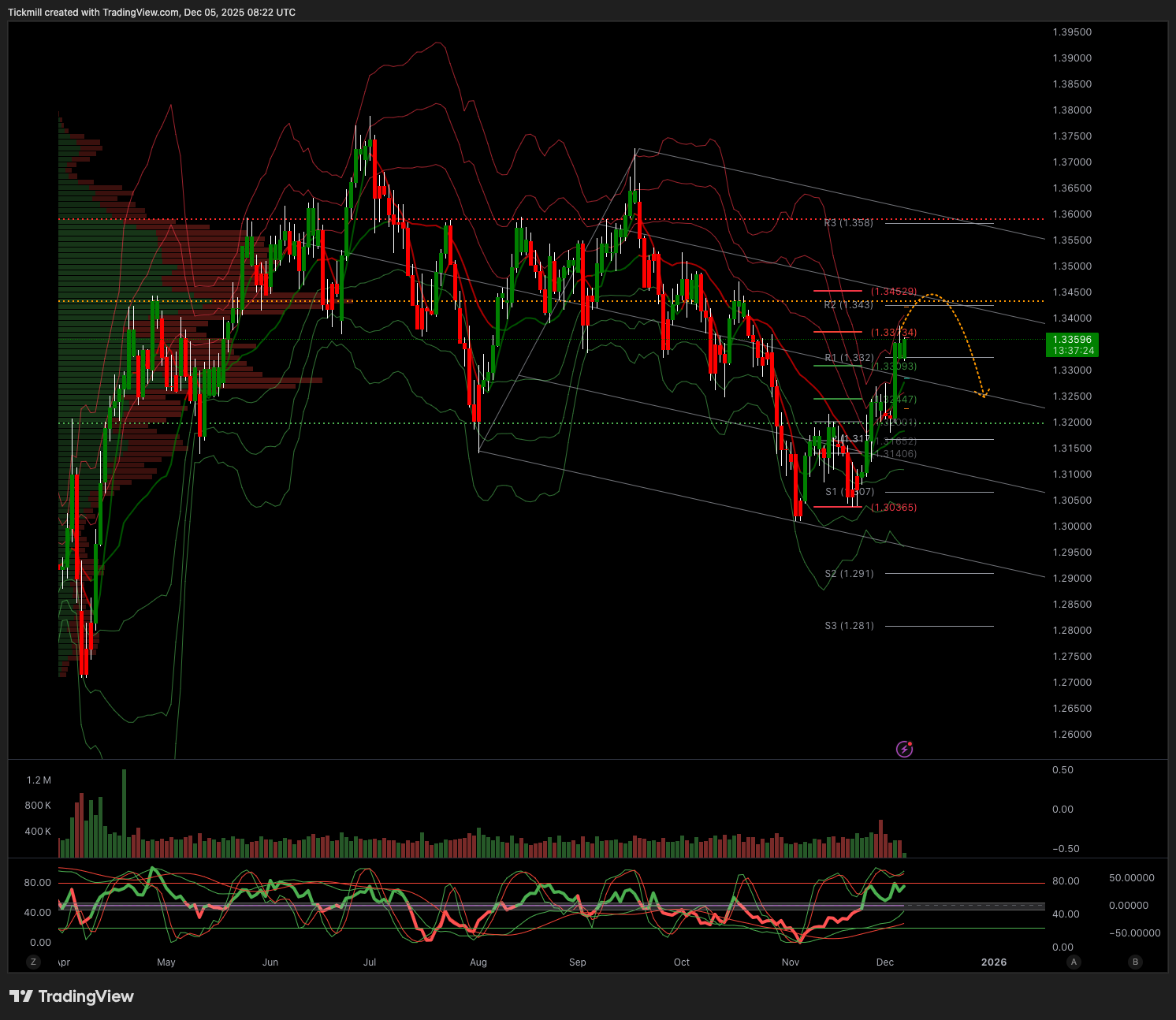This screenshot has width=1176, height=1020.
Task: Select the S2 (1.291) support label
Action: pos(849,574)
